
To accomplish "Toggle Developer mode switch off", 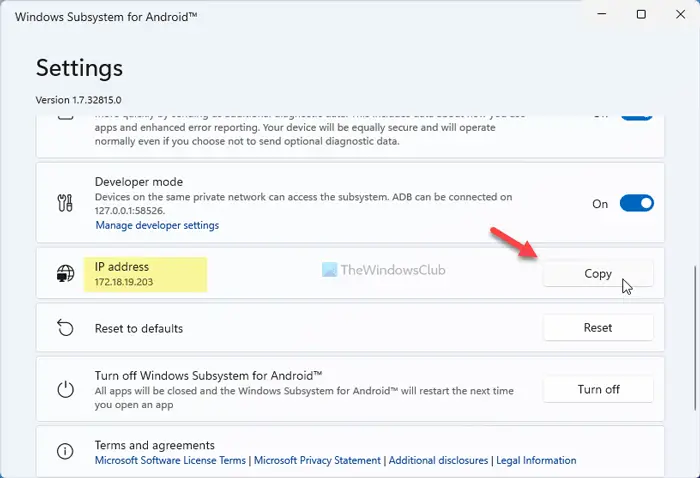I will pos(637,204).
